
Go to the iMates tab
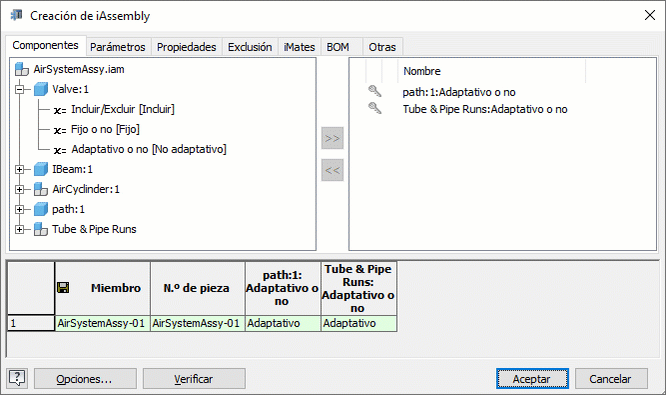(299, 47)
